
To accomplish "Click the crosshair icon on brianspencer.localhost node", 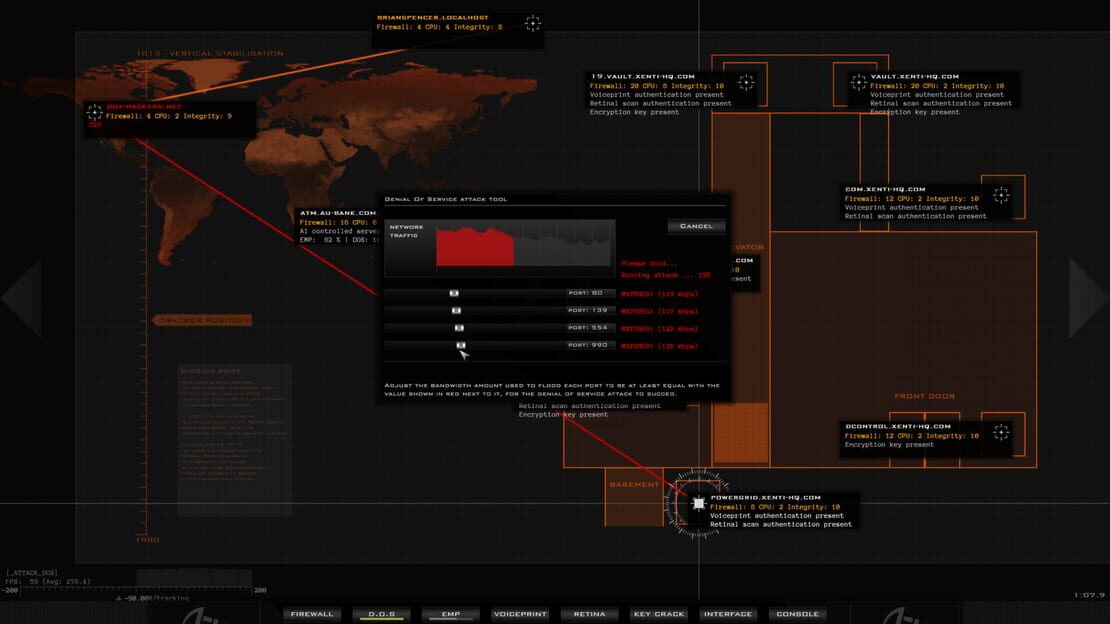I will click(532, 23).
